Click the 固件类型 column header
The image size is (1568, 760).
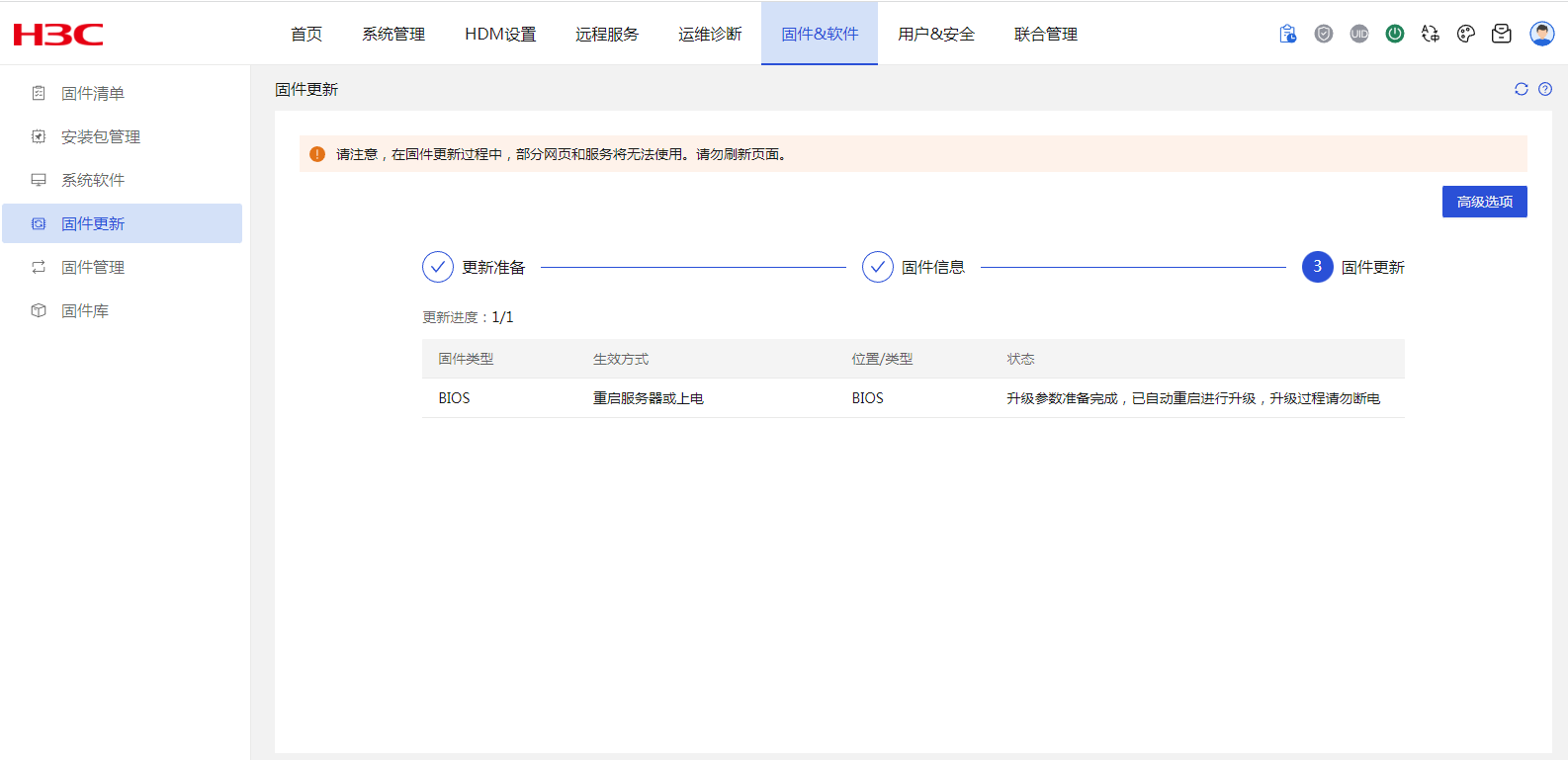pyautogui.click(x=466, y=359)
